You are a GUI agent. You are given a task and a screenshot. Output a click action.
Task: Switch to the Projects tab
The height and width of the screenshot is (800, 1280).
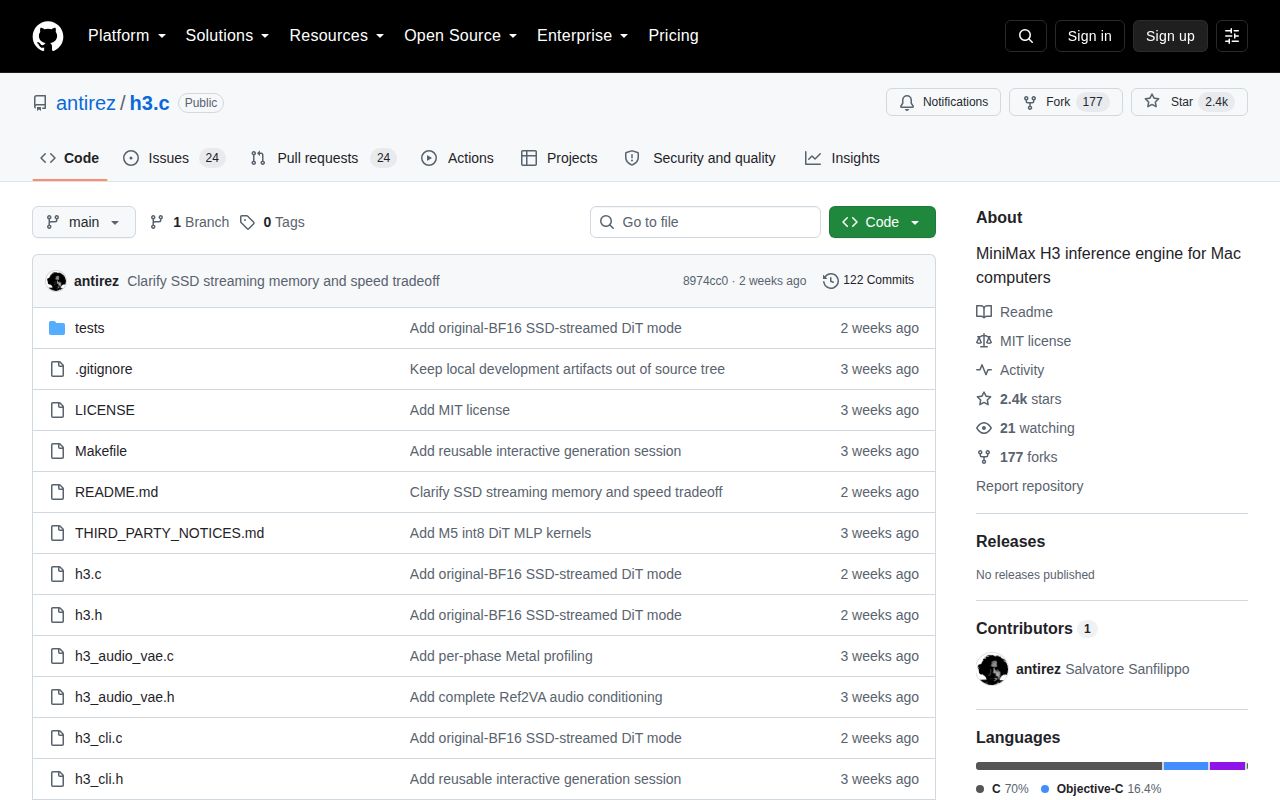[x=559, y=158]
